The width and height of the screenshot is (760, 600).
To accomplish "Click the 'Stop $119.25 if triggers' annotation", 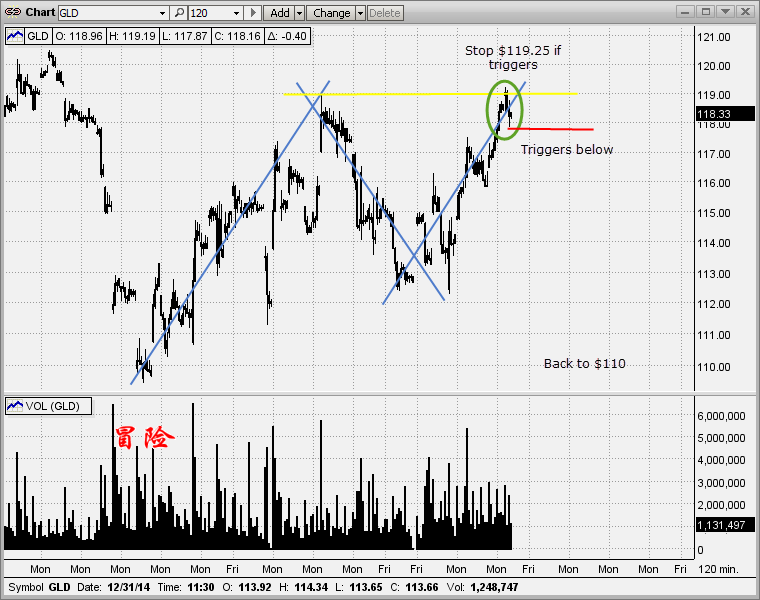I will 513,57.
